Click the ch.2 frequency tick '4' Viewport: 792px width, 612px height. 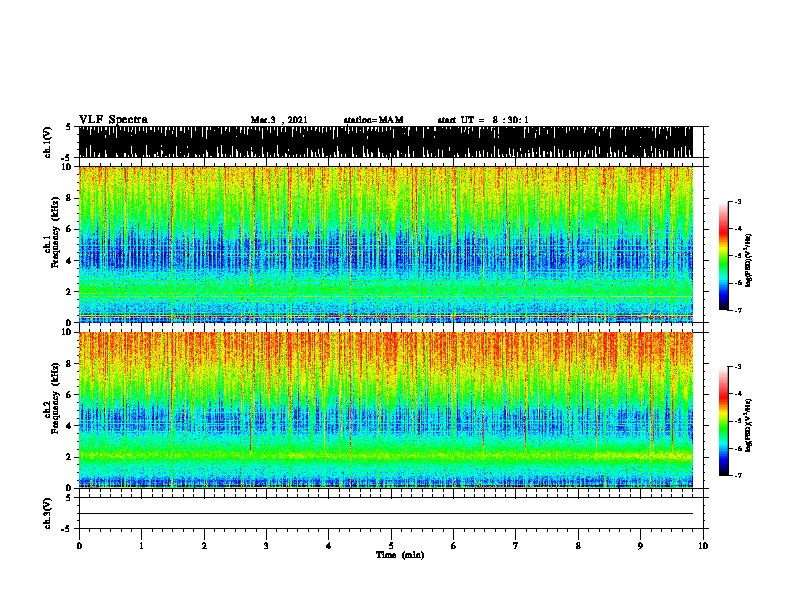(70, 426)
